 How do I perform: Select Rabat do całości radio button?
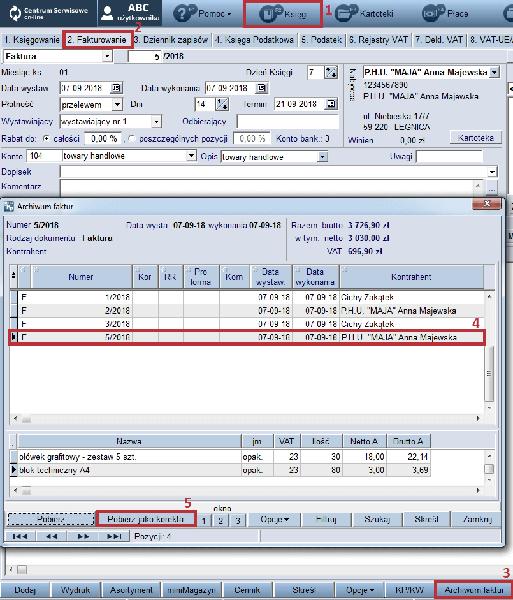coord(46,139)
